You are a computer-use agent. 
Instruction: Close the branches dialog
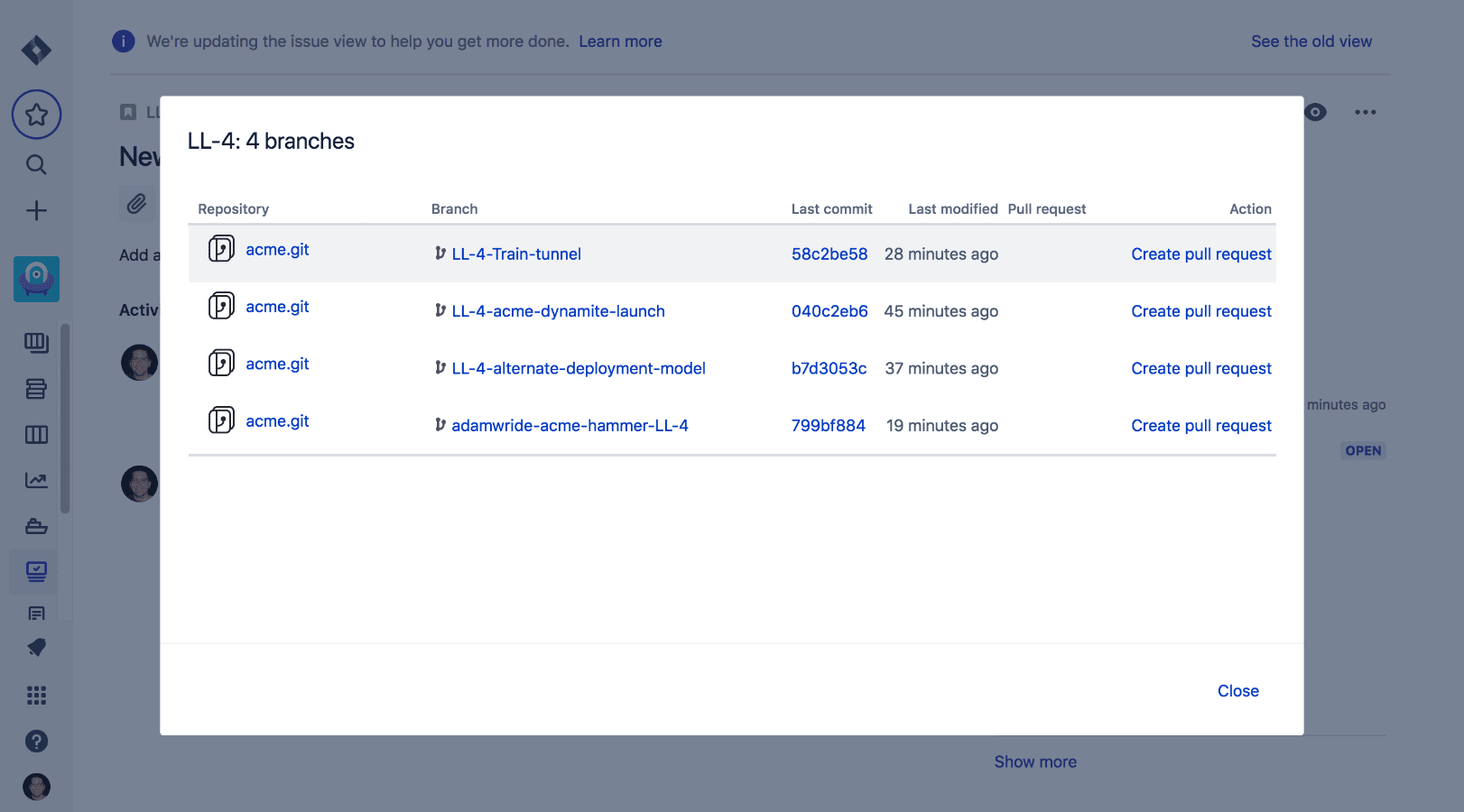click(x=1237, y=691)
